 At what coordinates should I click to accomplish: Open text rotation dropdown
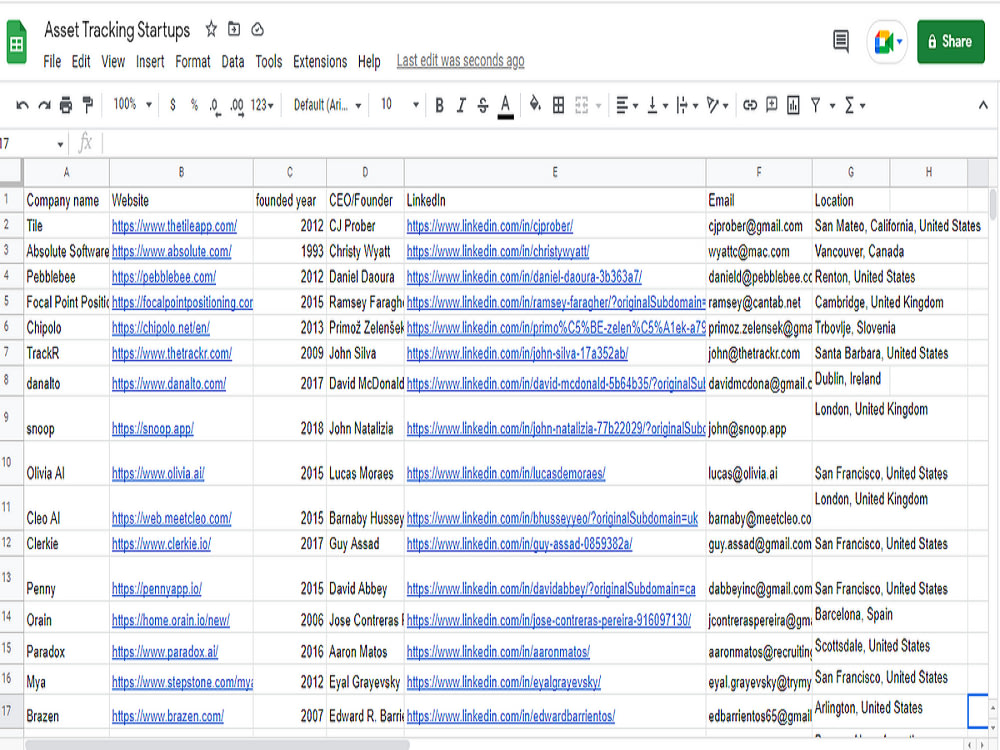coord(717,105)
